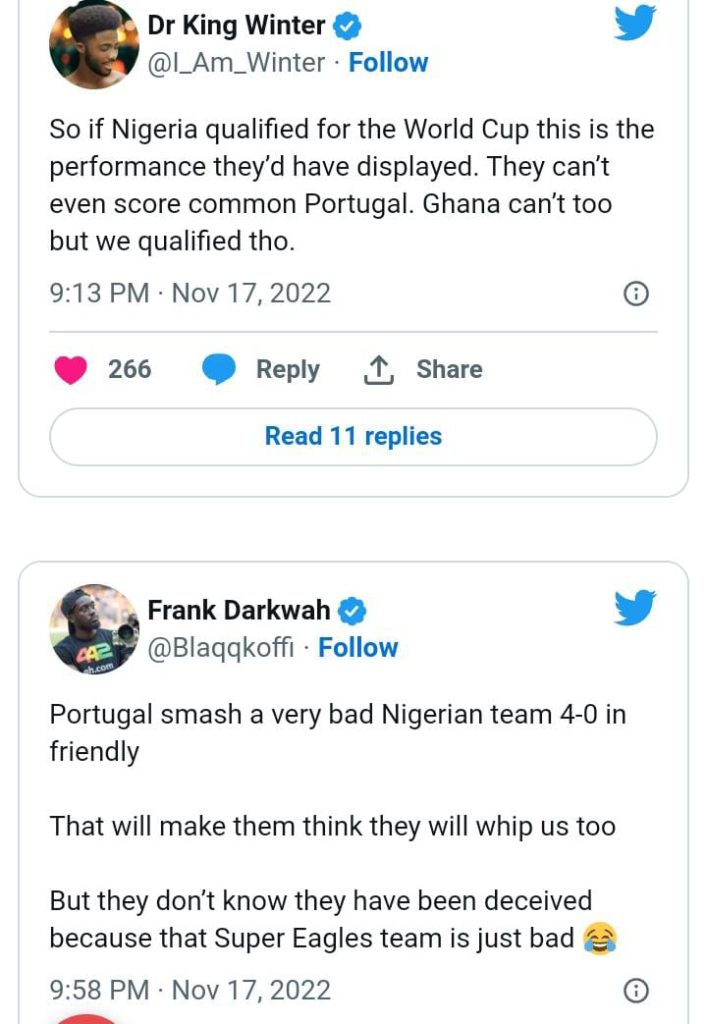
Task: Open Frank Darkwah's profile picture
Action: point(93,629)
